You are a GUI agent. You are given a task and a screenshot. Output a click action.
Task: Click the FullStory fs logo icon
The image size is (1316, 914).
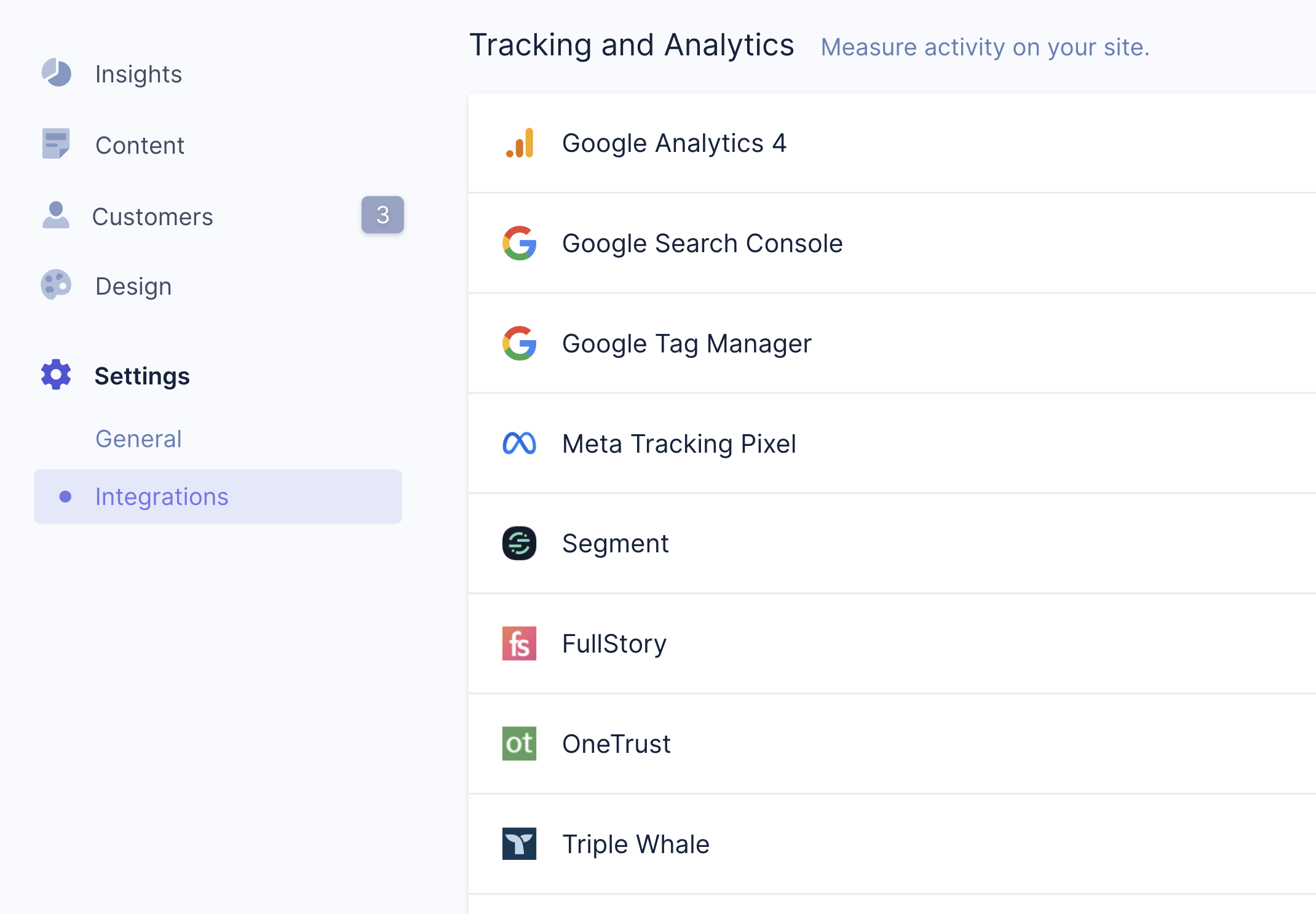(x=520, y=643)
